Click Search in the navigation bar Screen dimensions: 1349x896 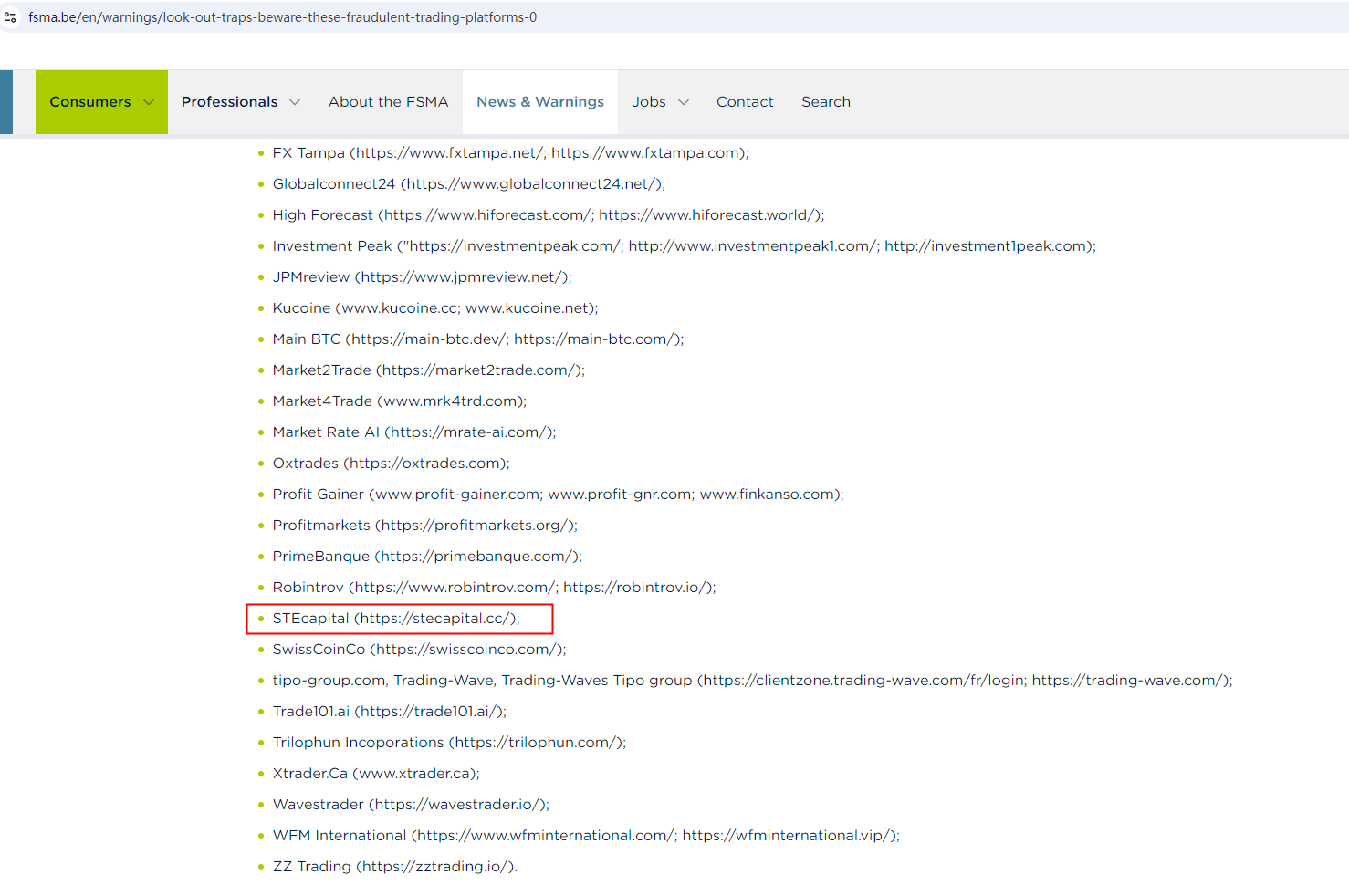(x=825, y=102)
